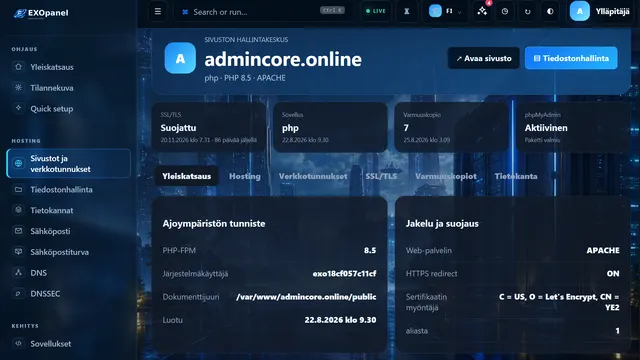Switch to the Varmuuskopiot tab
This screenshot has height=360, width=640.
point(446,176)
